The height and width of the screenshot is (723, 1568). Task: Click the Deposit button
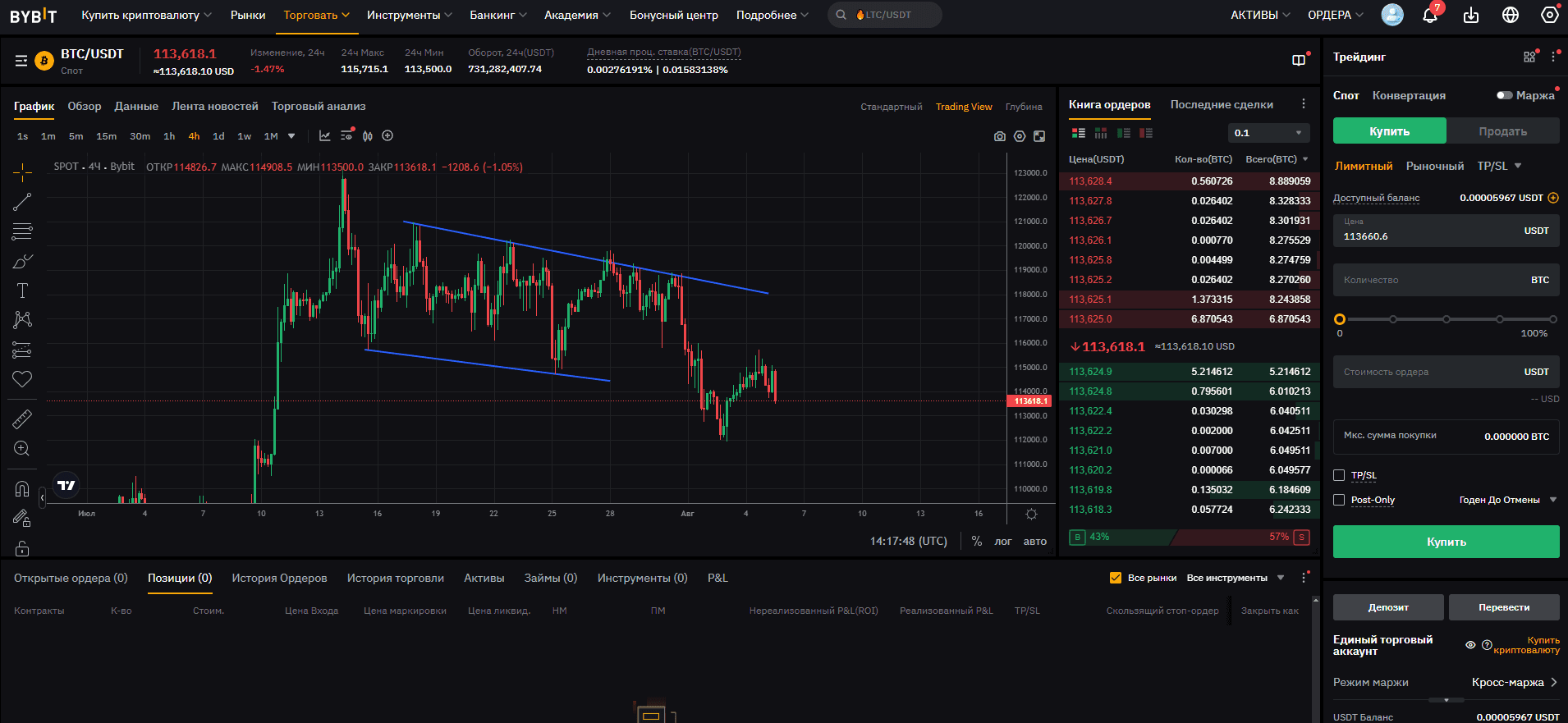click(x=1388, y=607)
